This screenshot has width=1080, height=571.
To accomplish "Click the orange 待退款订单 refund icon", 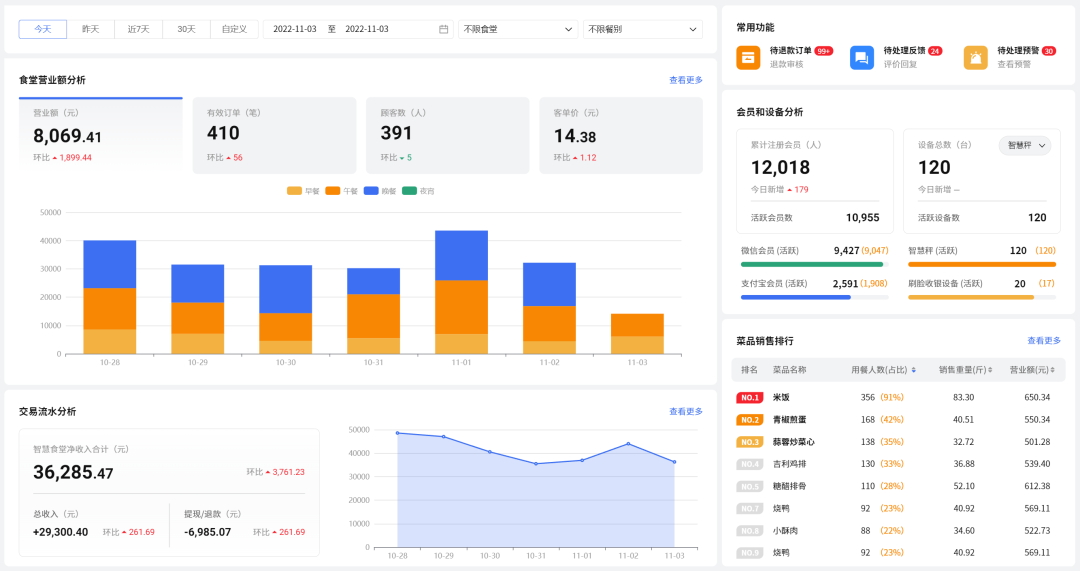I will click(x=748, y=57).
